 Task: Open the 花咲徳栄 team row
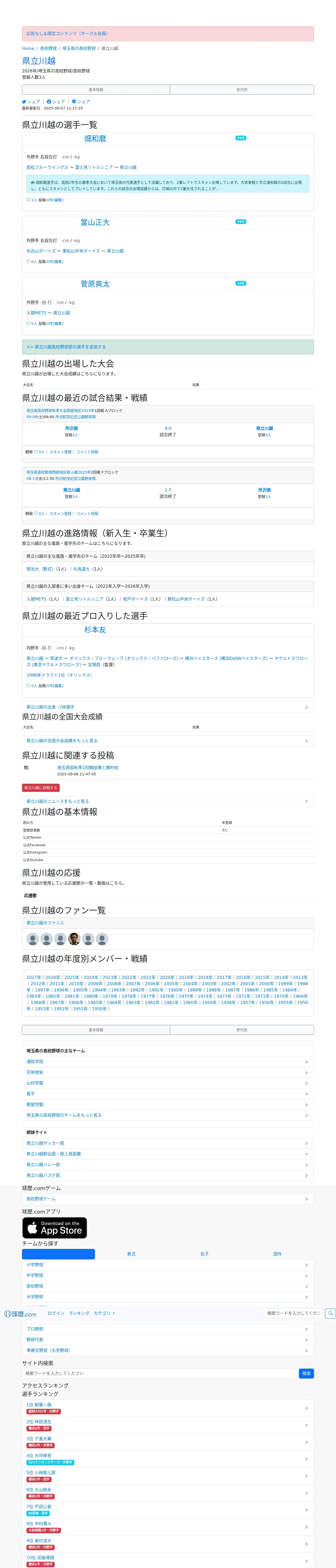pos(168,1073)
